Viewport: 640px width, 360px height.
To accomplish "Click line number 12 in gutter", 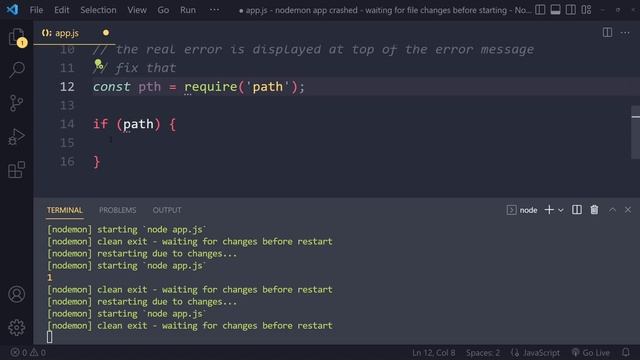I will [x=67, y=87].
